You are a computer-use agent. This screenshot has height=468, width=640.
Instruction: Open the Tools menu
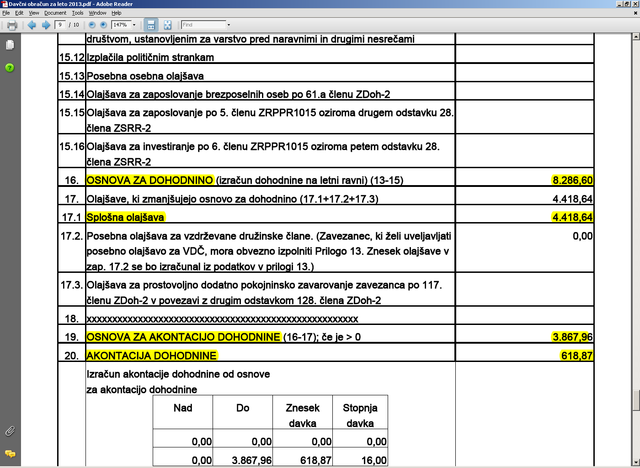point(78,13)
